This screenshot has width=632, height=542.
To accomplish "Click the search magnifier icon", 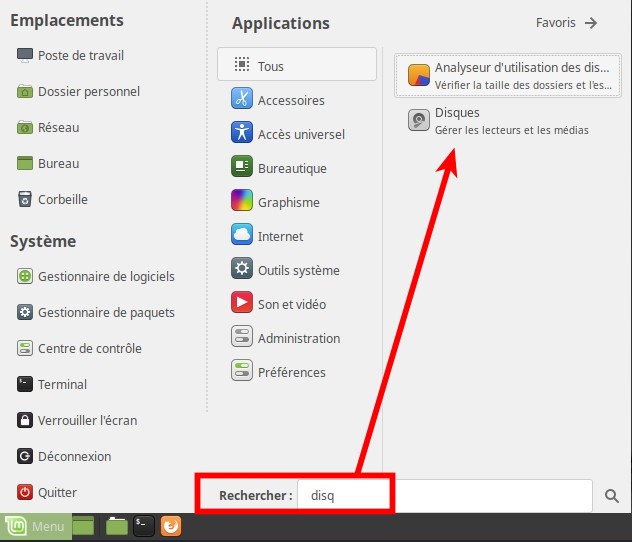I will [x=612, y=495].
